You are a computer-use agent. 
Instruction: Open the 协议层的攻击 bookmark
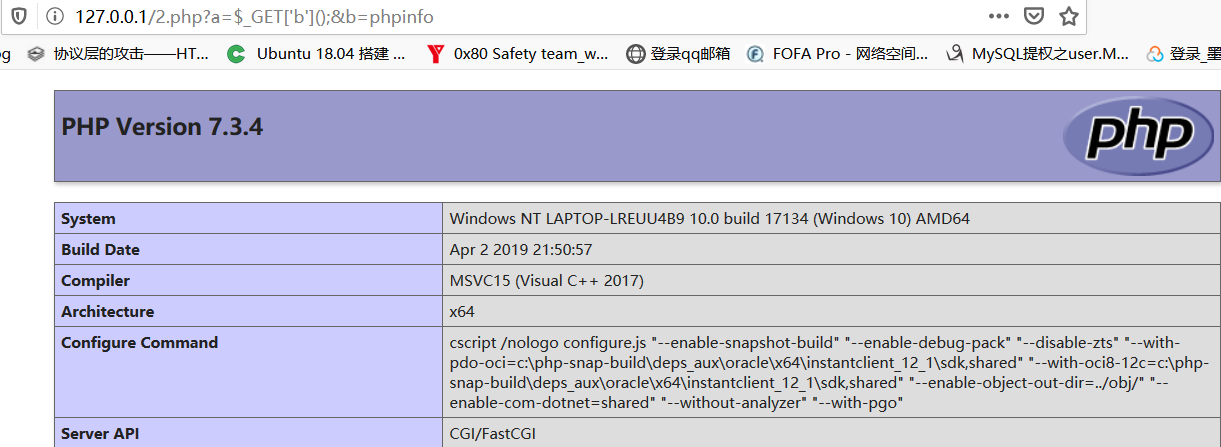click(x=118, y=53)
